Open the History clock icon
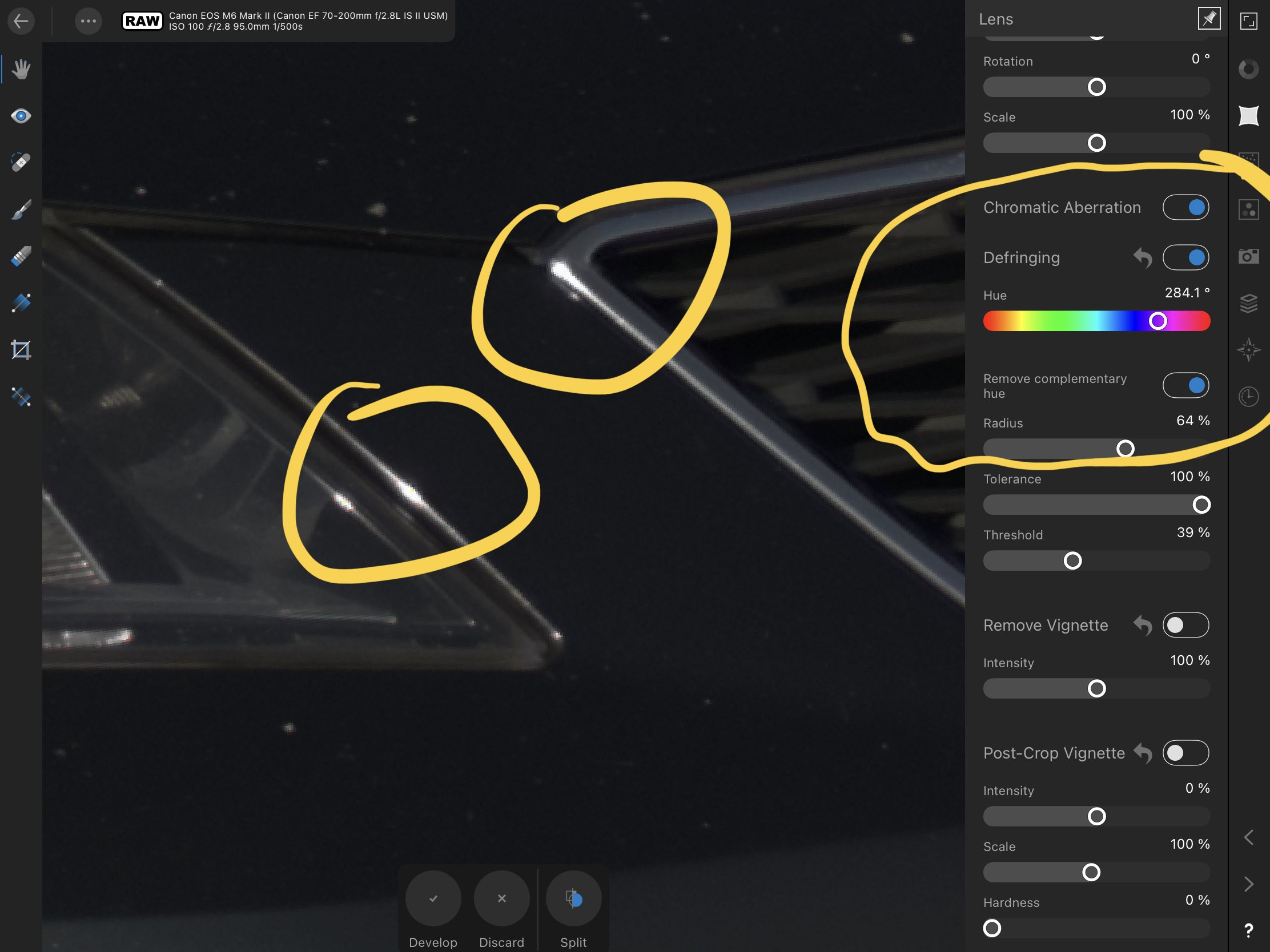This screenshot has width=1270, height=952. click(1249, 397)
